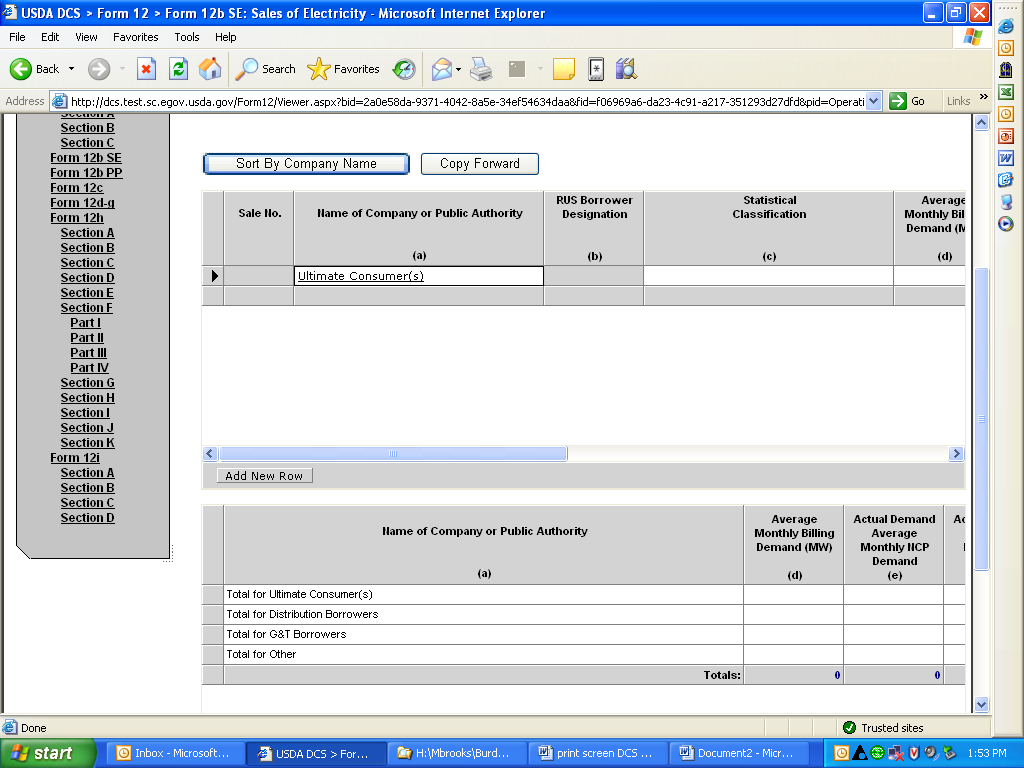This screenshot has width=1024, height=768.
Task: Open the Mail icon dropdown arrow
Action: pyautogui.click(x=457, y=69)
